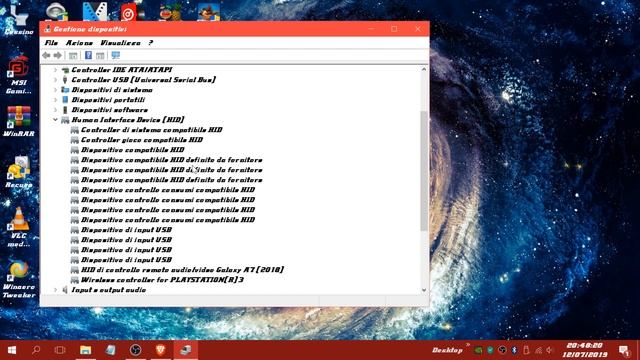
Task: Click the Bluetooth tray icon
Action: 514,350
